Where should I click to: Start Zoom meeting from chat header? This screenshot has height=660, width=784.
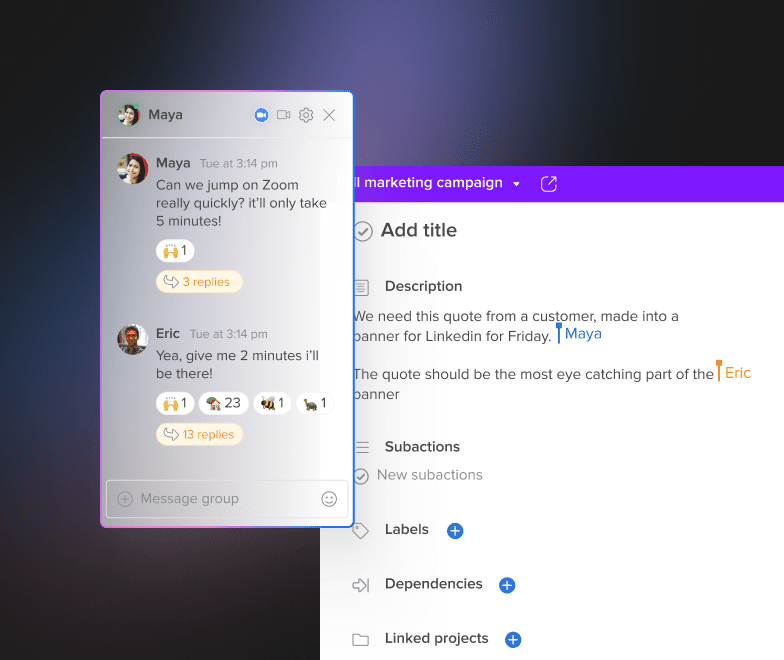point(262,115)
